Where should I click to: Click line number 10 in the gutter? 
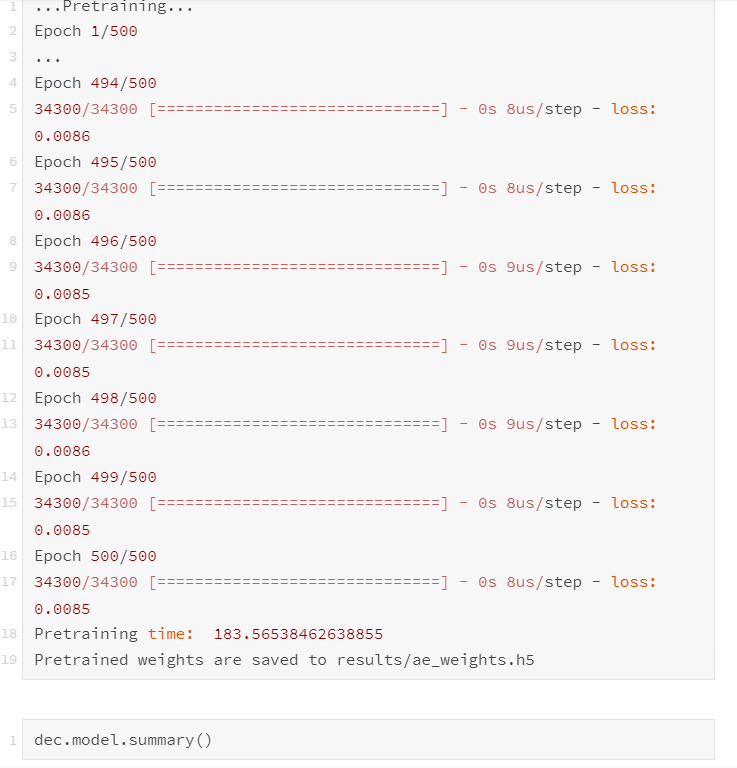[11, 319]
